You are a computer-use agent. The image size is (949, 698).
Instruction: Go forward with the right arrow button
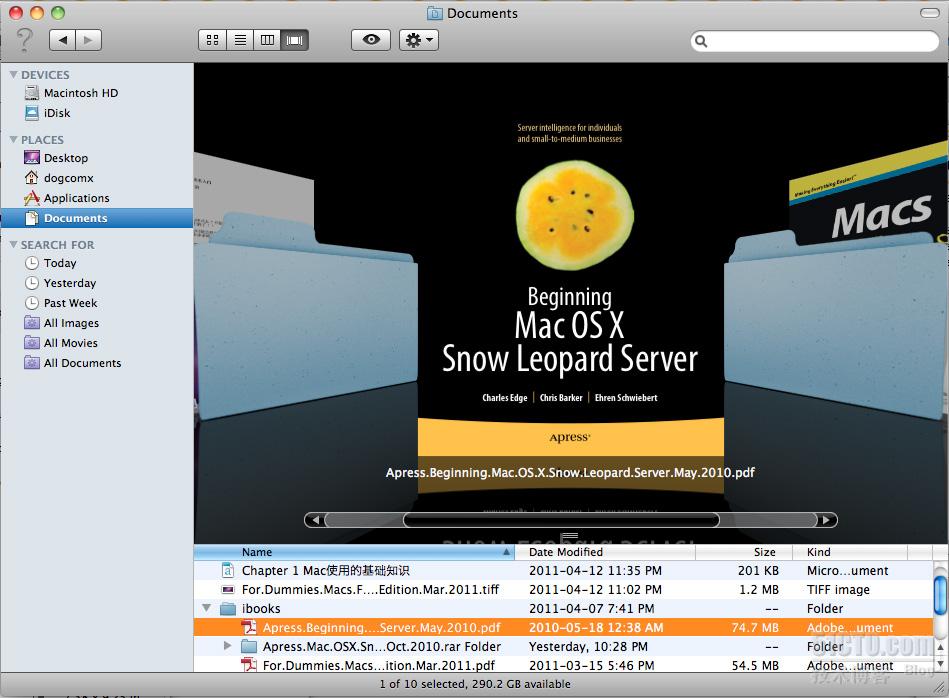click(x=88, y=41)
